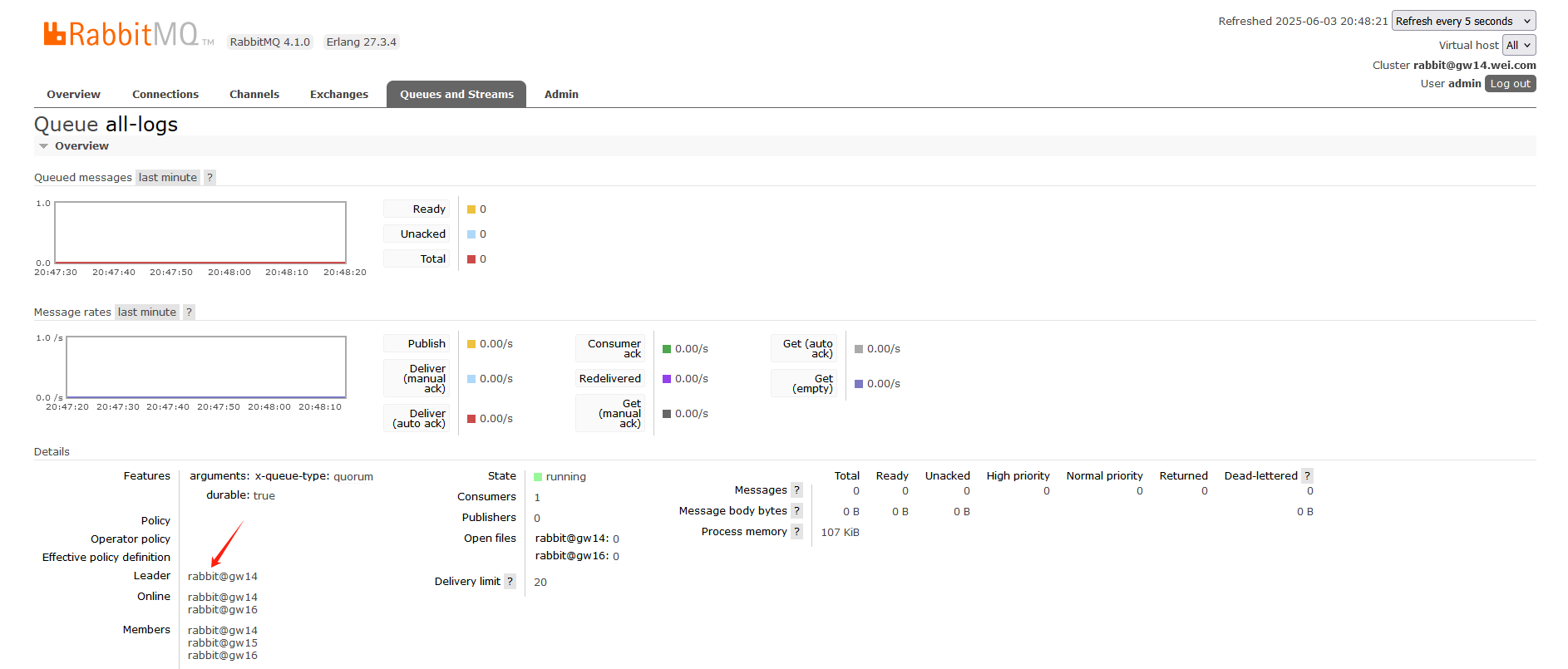
Task: Click Get (auto ack) gray swatch
Action: click(x=859, y=349)
